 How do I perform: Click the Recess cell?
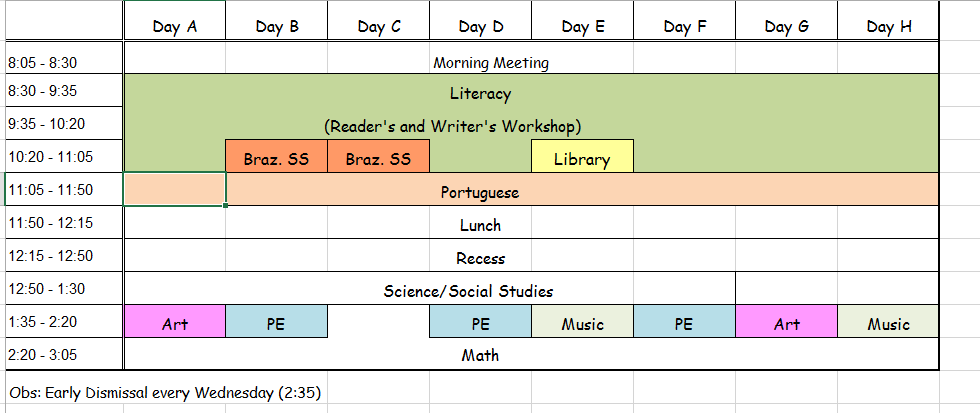point(531,256)
